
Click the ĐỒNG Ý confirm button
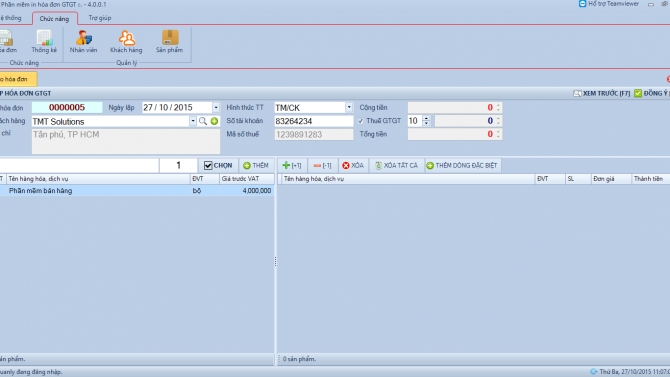652,93
